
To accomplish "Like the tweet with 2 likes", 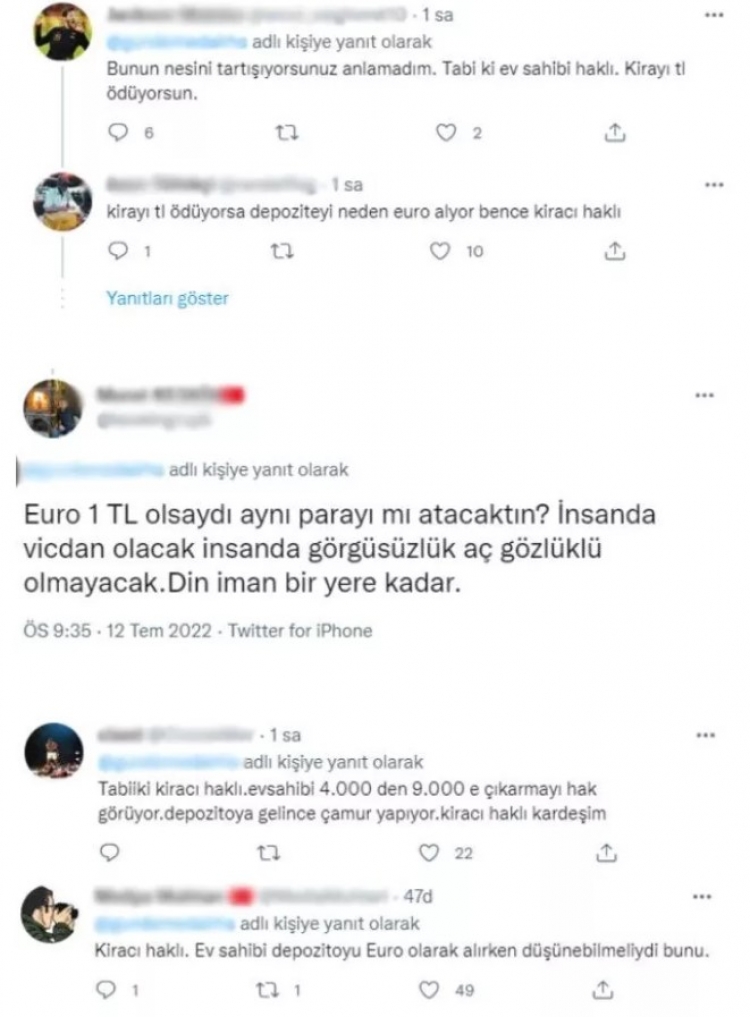I will 446,133.
